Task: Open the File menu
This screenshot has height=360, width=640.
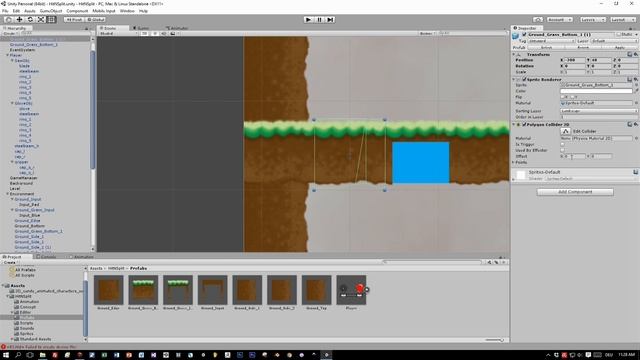Action: click(5, 11)
